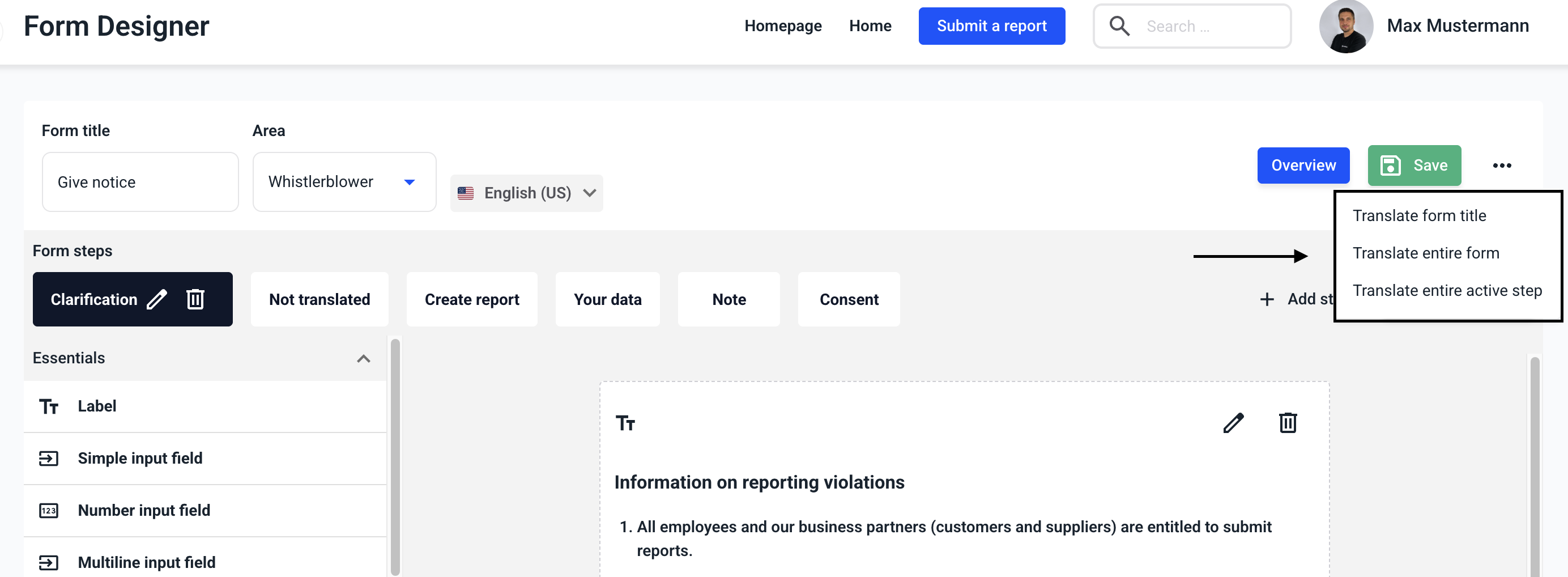Screen dimensions: 1568x577
Task: Delete the label element with trash icon
Action: [1288, 423]
